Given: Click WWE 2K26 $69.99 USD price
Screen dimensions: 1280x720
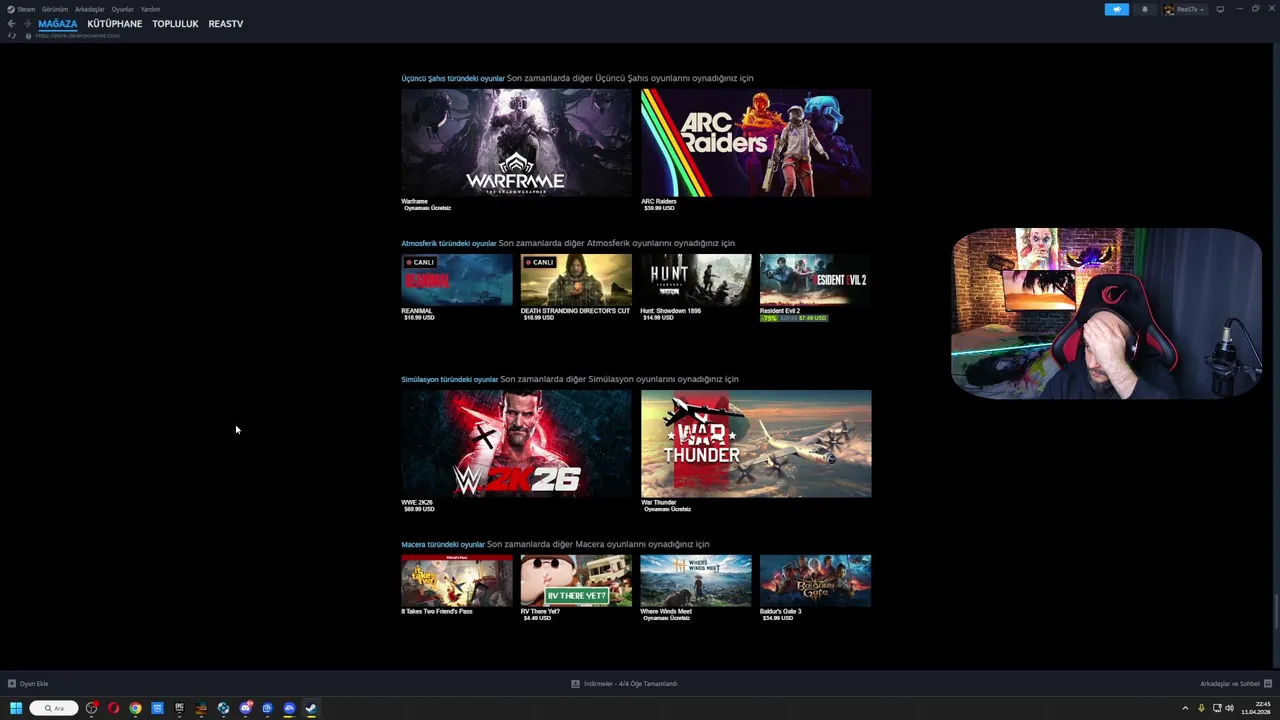Looking at the screenshot, I should point(419,509).
